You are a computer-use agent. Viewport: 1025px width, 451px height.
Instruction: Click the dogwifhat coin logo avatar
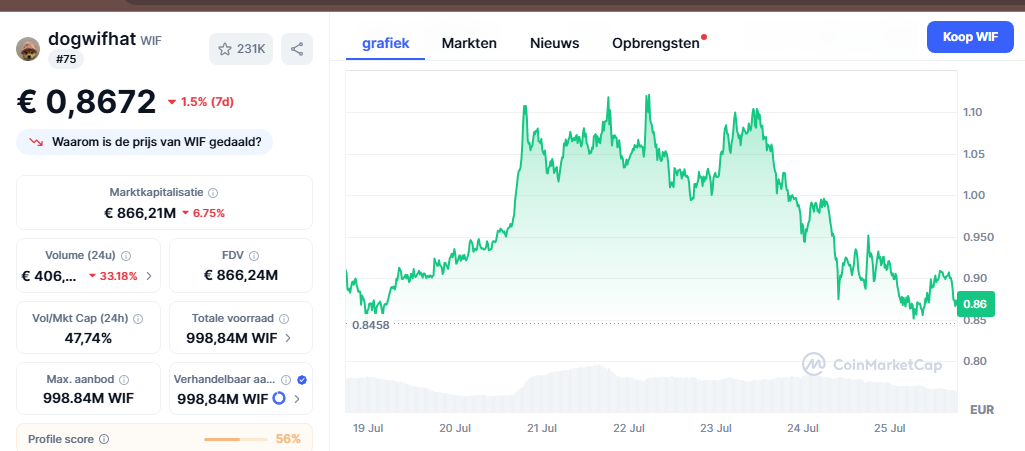(29, 48)
